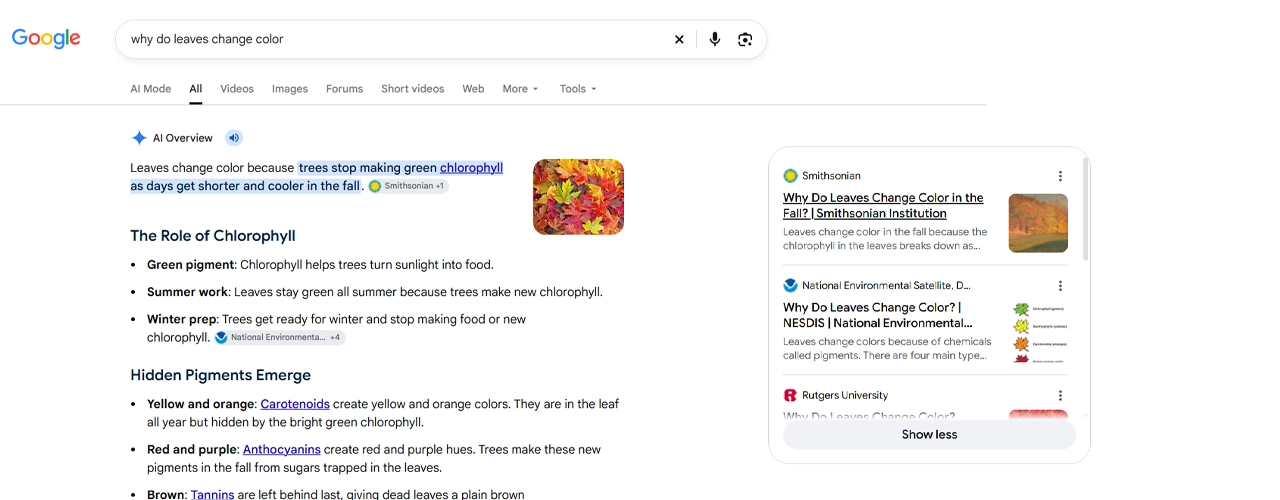
Task: Open the colorful autumn leaves thumbnail
Action: [x=578, y=197]
